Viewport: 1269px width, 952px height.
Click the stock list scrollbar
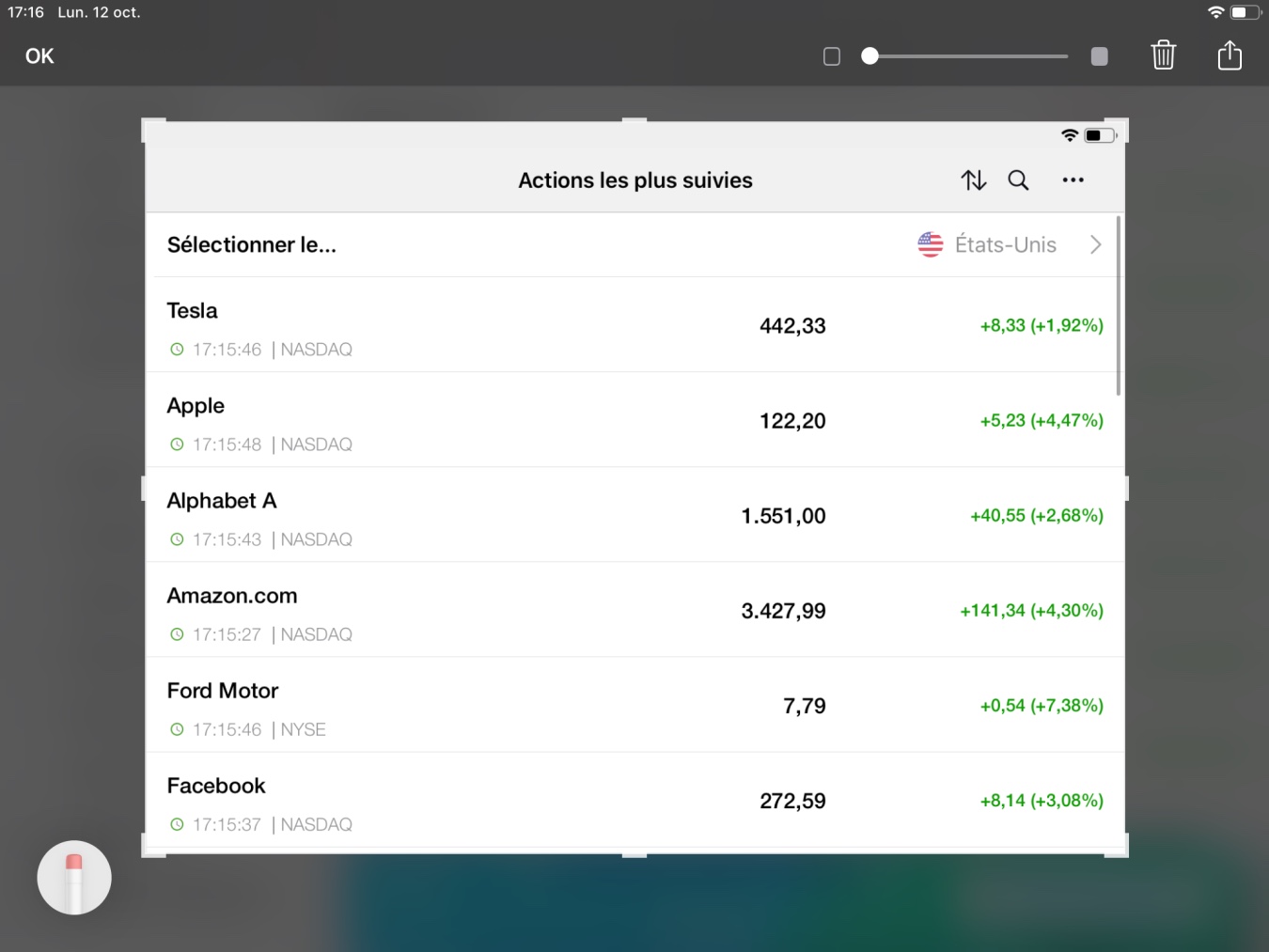1119,305
